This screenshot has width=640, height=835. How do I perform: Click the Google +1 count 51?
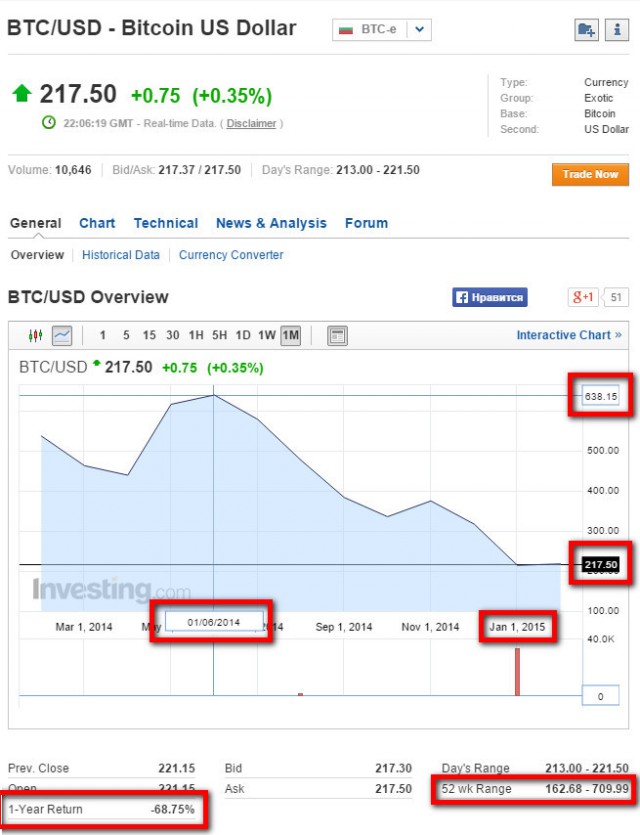coord(616,297)
